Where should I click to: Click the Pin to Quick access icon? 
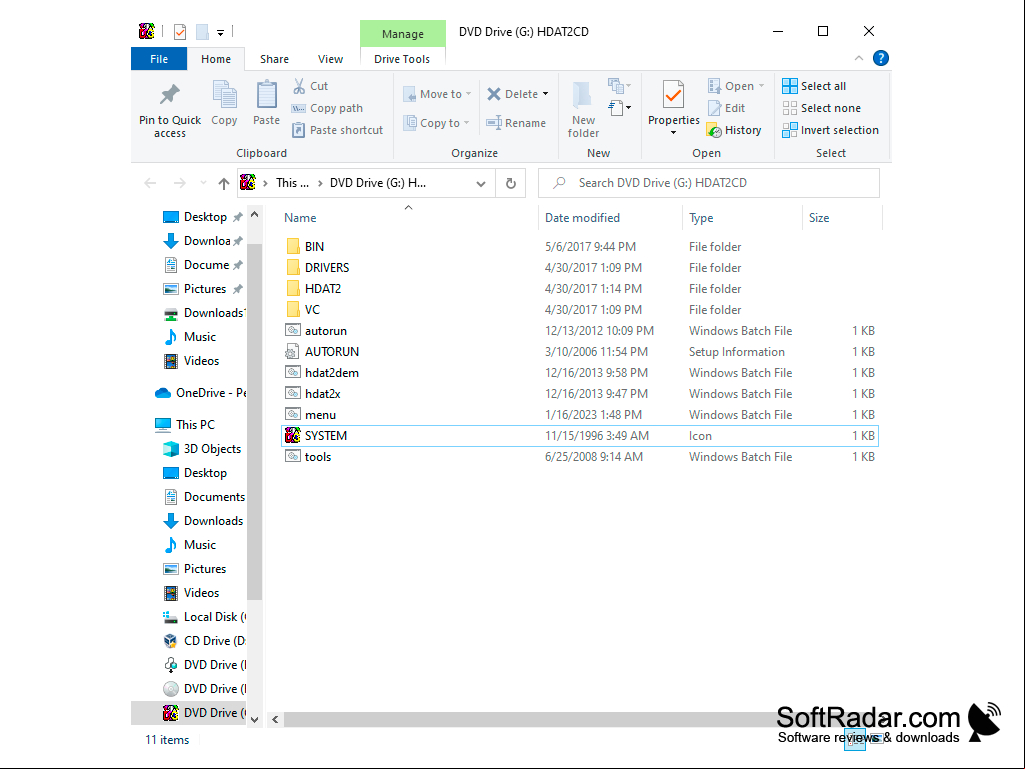[169, 95]
